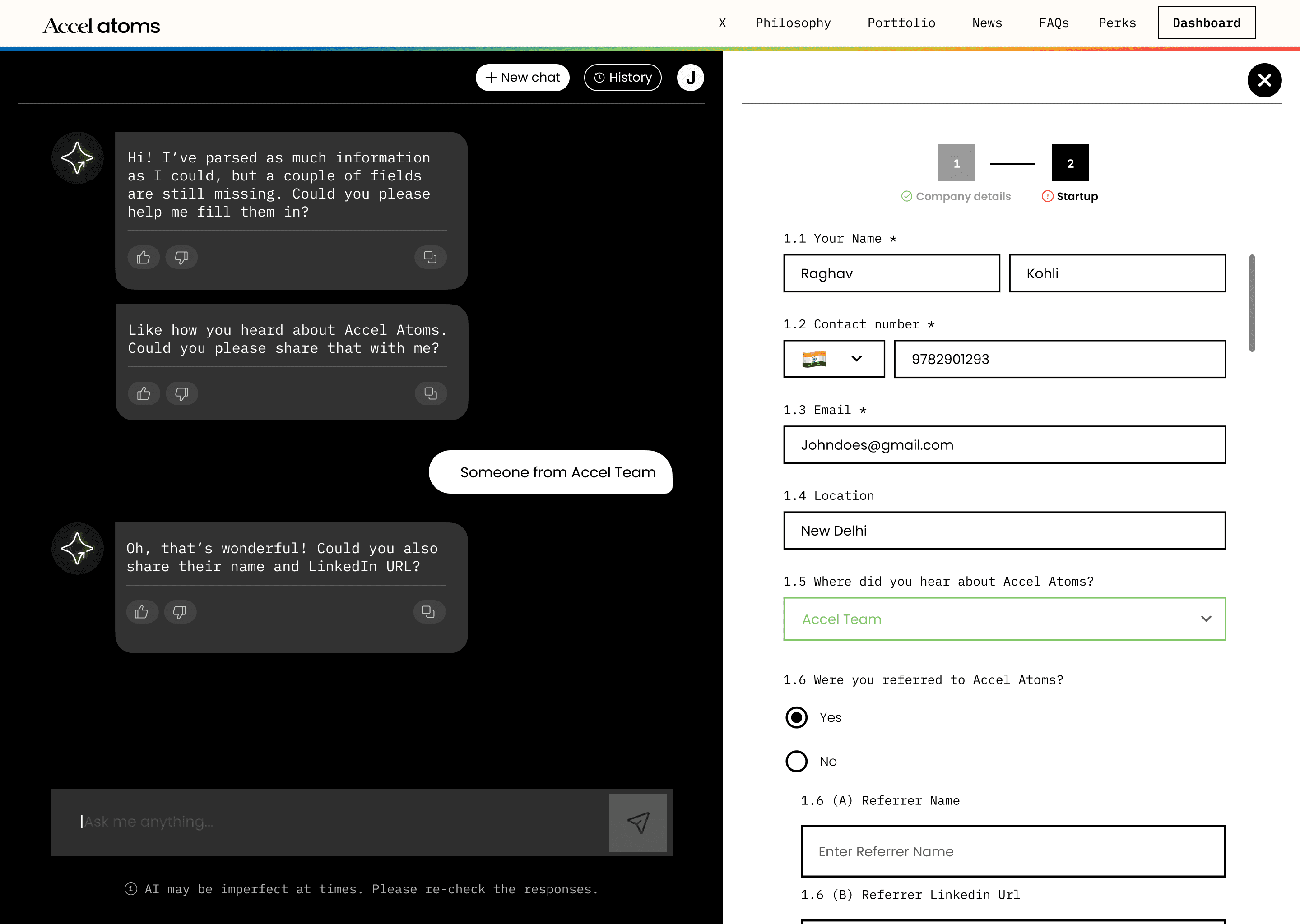Viewport: 1300px width, 924px height.
Task: Click the Dashboard button
Action: coord(1206,23)
